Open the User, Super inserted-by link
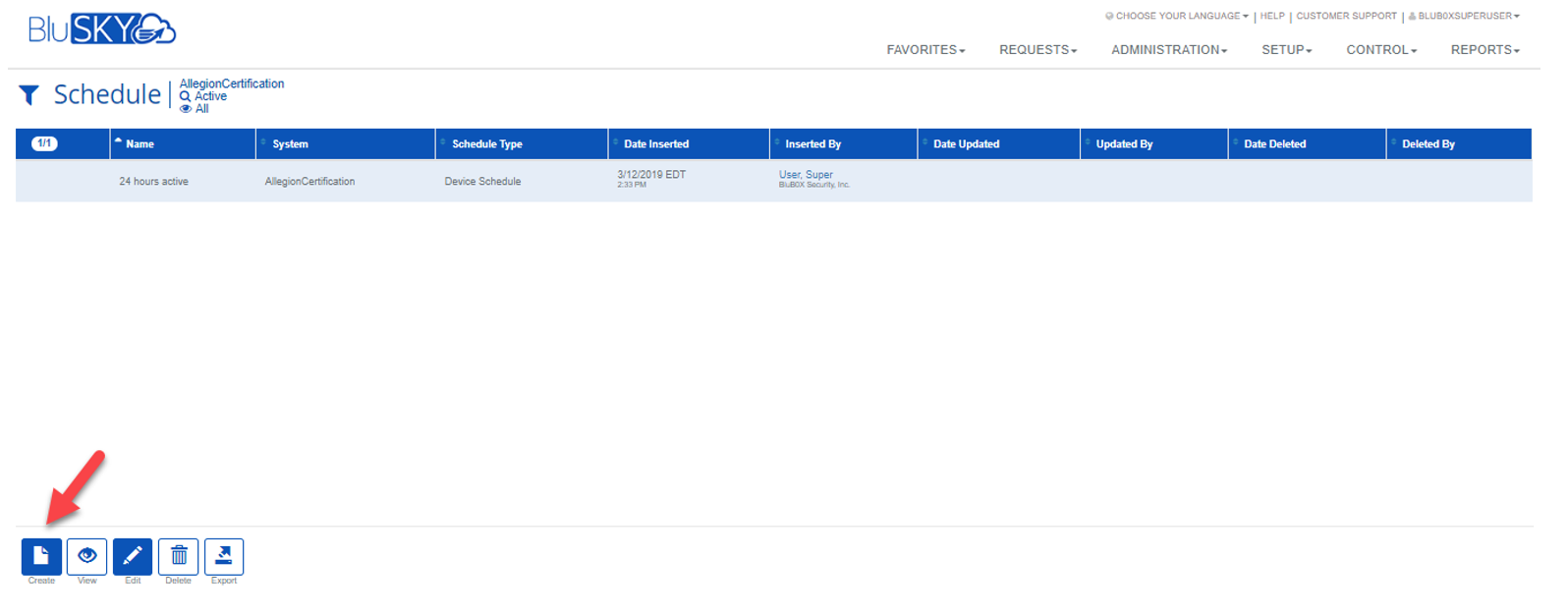Screen dimensions: 1568x616 point(806,175)
